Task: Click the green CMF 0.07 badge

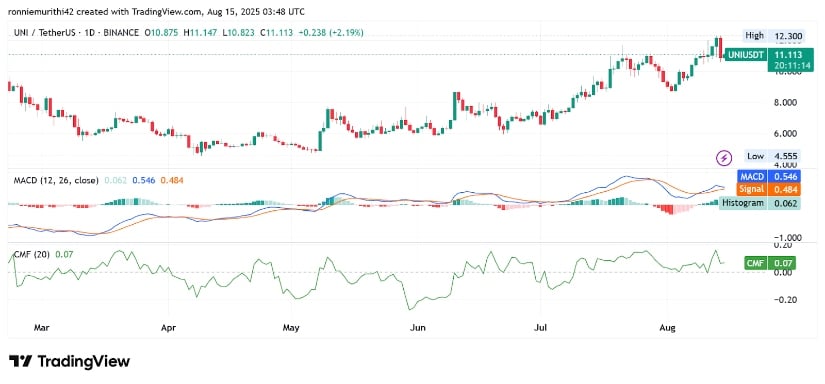Action: [x=770, y=262]
